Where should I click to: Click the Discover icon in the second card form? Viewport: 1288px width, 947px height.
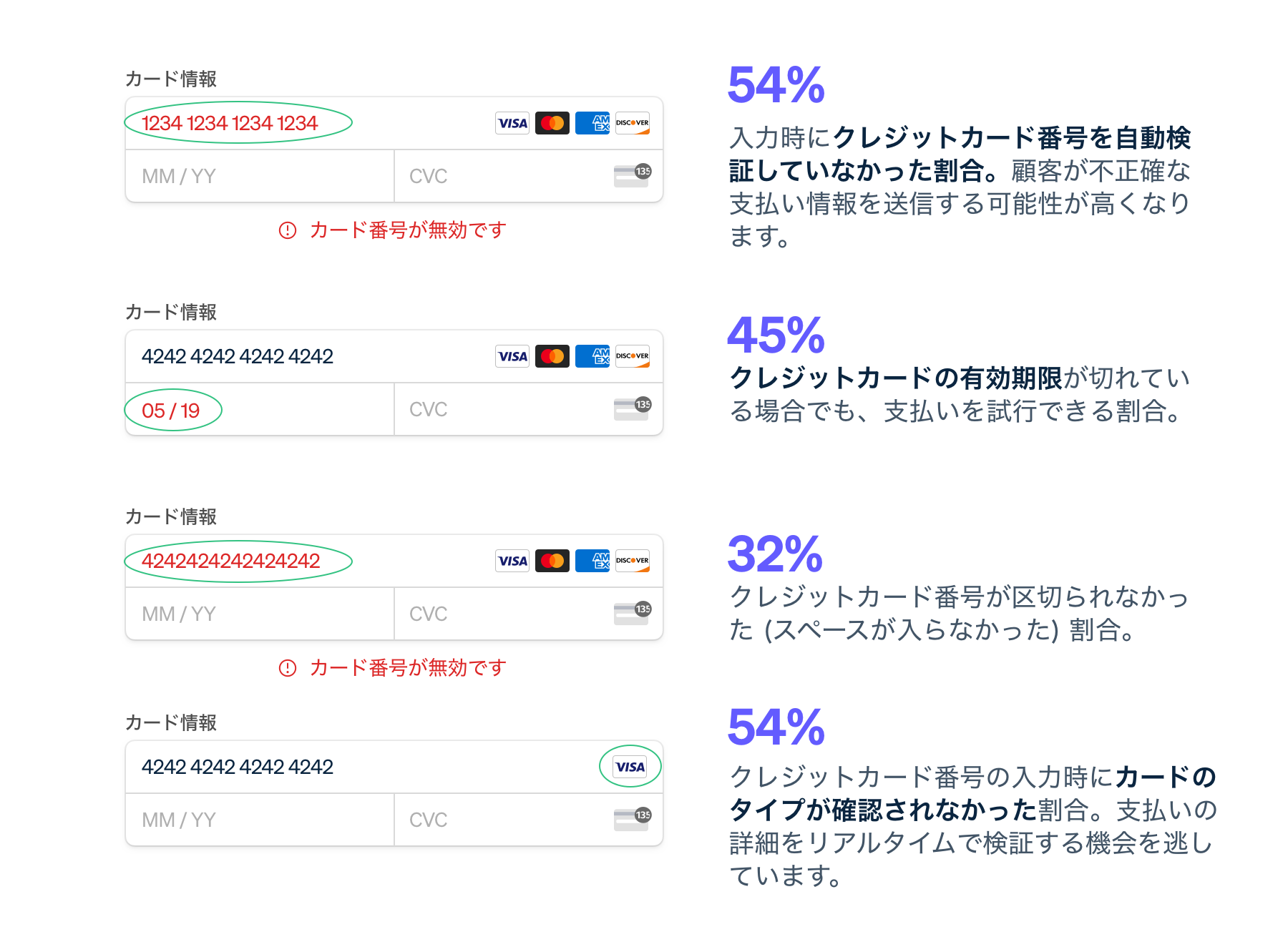(x=631, y=355)
